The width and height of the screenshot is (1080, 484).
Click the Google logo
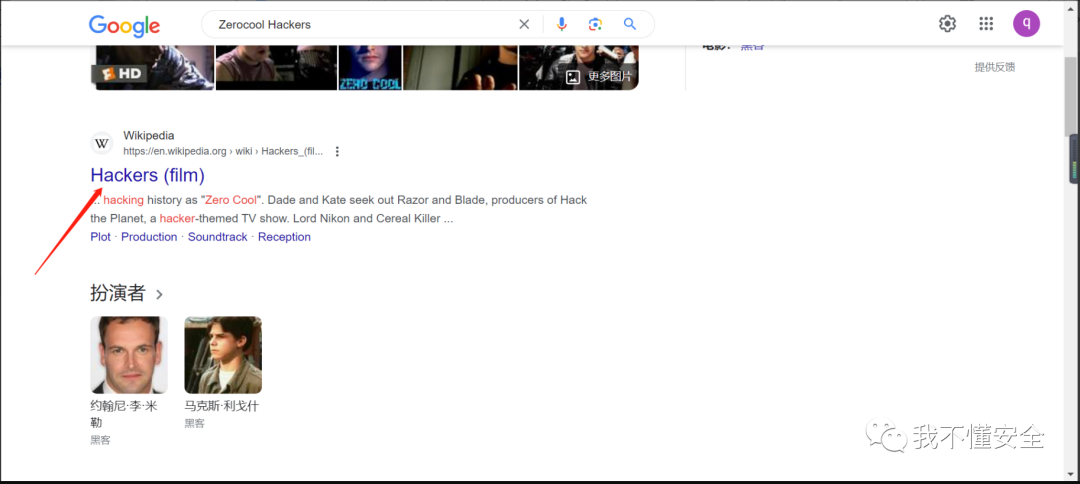pos(124,25)
